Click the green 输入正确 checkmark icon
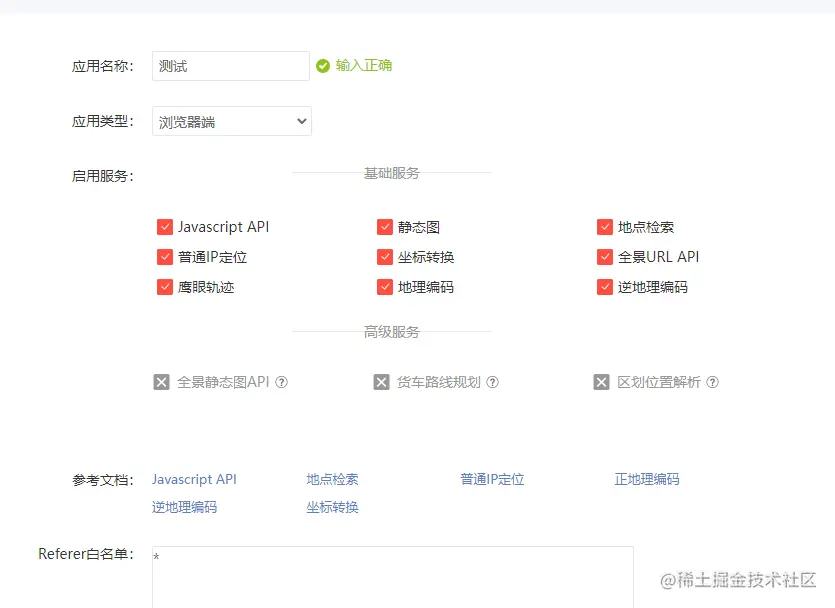The width and height of the screenshot is (835, 608). click(323, 66)
